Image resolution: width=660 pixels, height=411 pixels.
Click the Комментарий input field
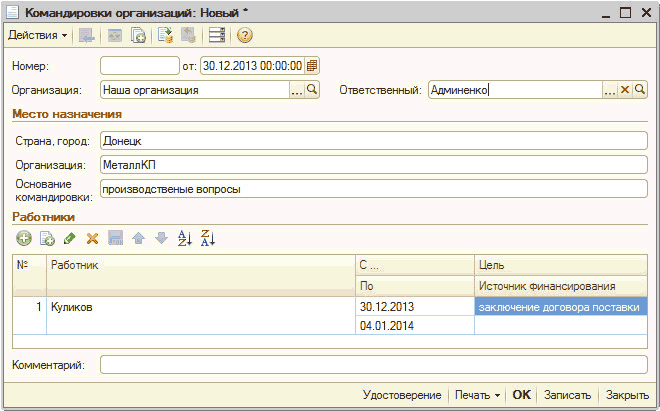pos(373,365)
